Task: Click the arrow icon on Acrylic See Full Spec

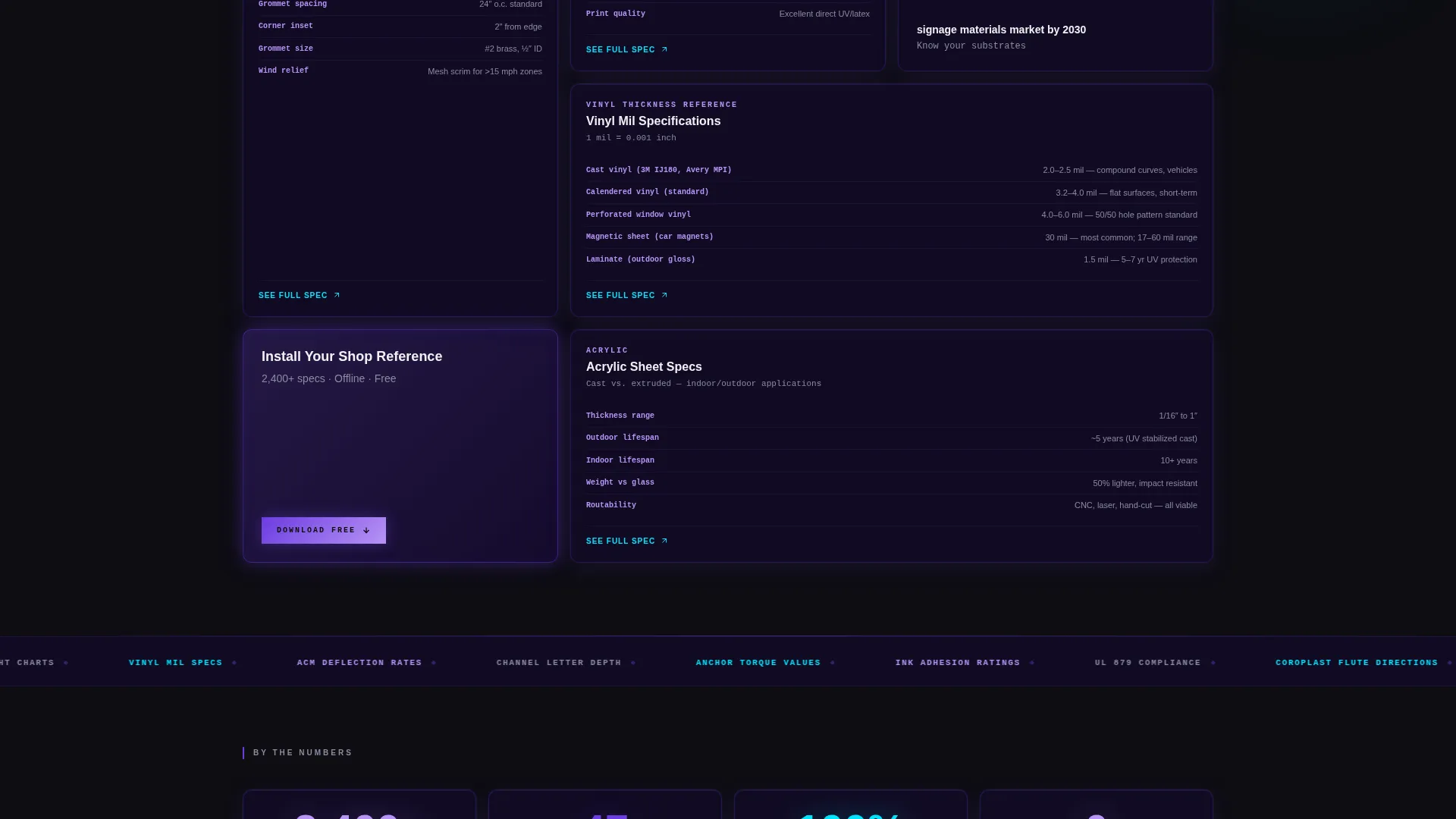Action: coord(664,541)
